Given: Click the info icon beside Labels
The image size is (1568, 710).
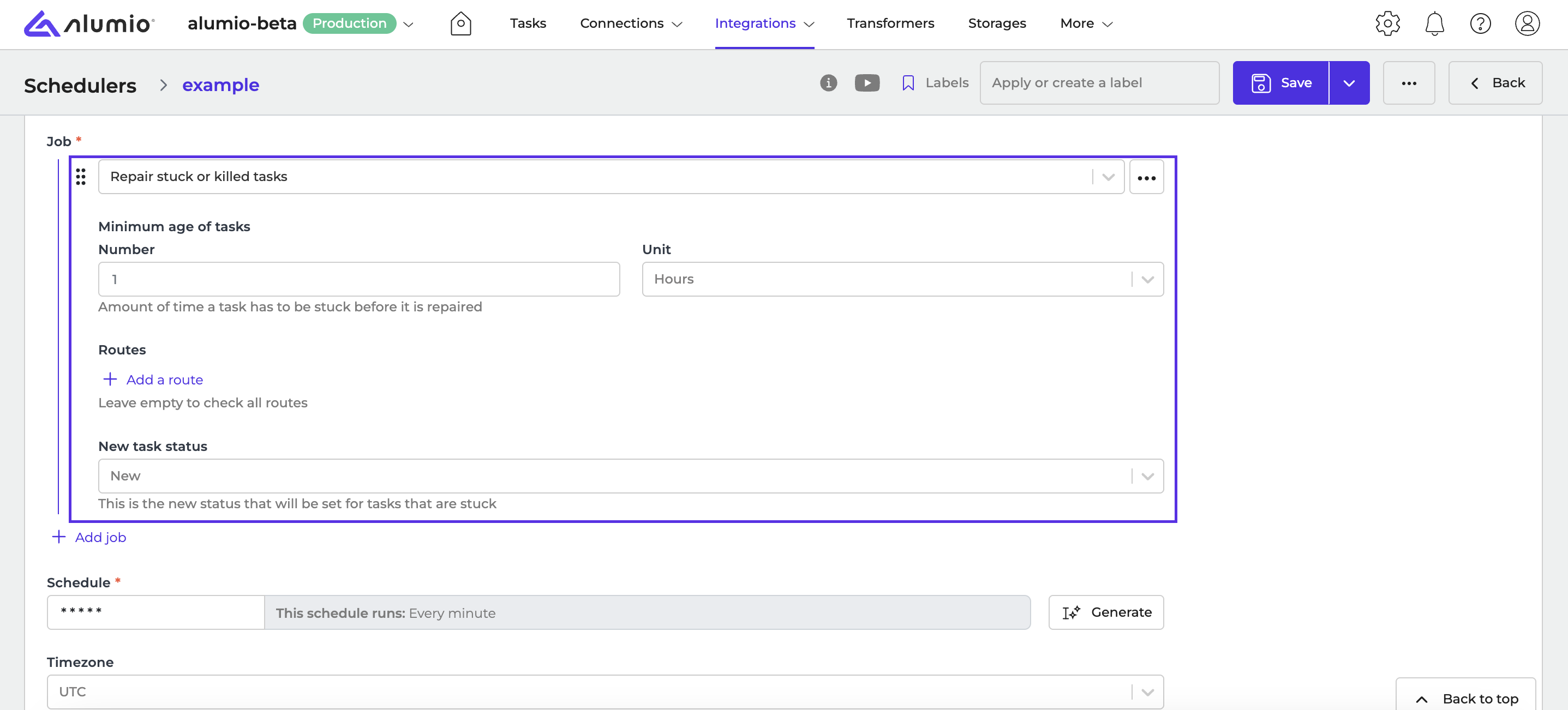Looking at the screenshot, I should pos(828,83).
